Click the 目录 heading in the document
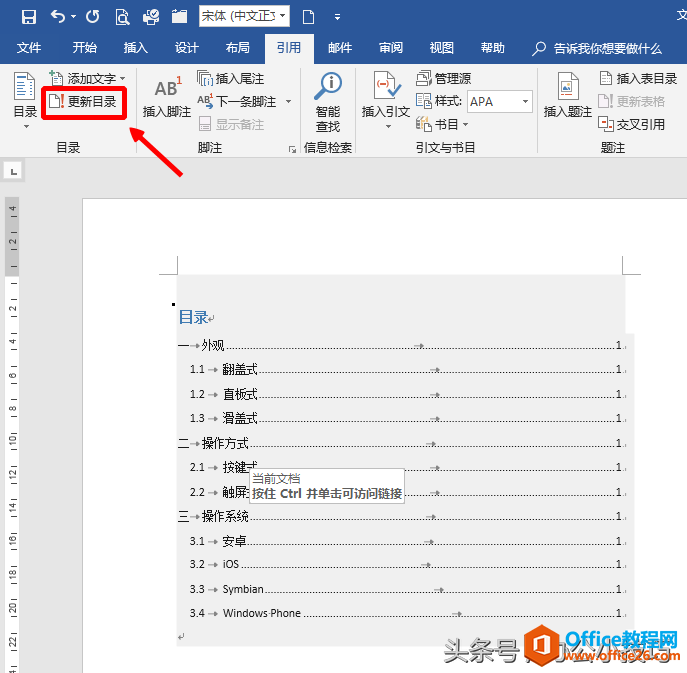The height and width of the screenshot is (673, 687). click(x=193, y=317)
